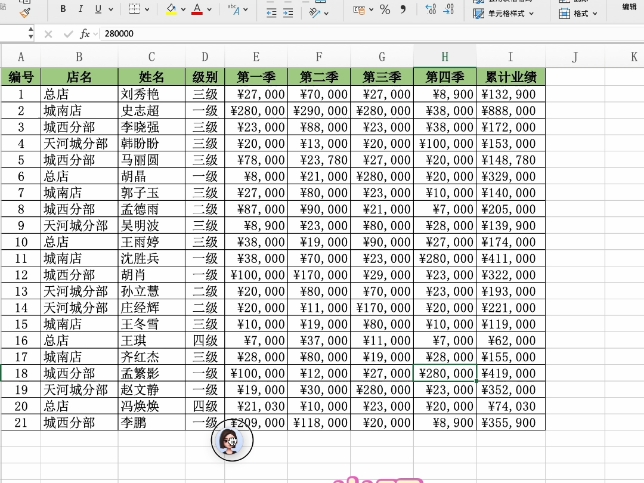Open the 格式 format menu
The image size is (644, 483).
tap(578, 14)
